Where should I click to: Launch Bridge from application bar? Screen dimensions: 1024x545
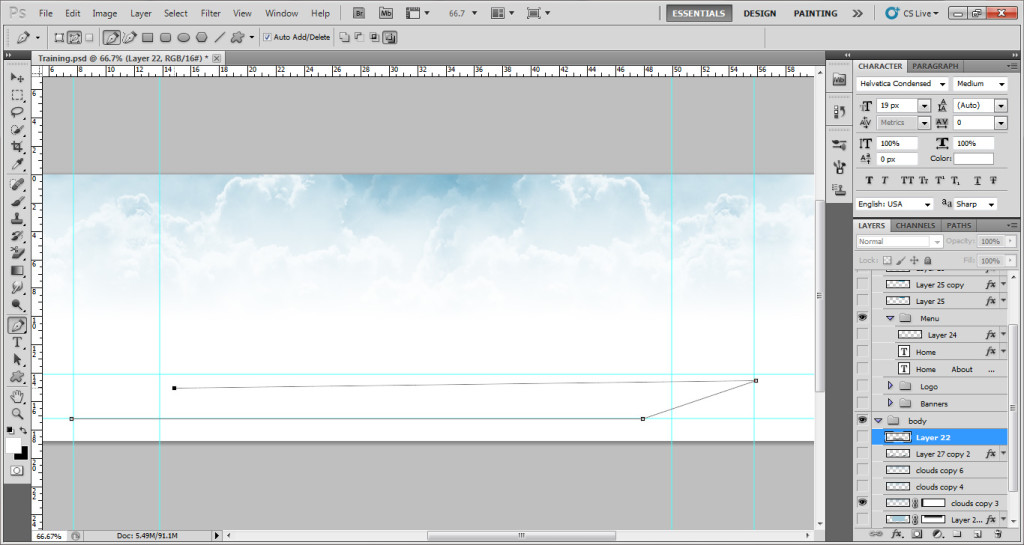[x=359, y=13]
